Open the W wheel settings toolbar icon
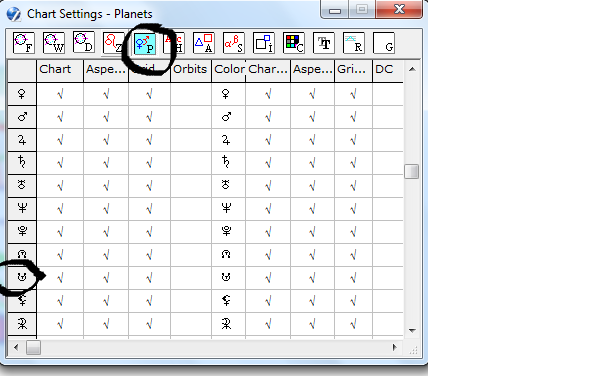Viewport: 614px width, 376px height. (54, 43)
